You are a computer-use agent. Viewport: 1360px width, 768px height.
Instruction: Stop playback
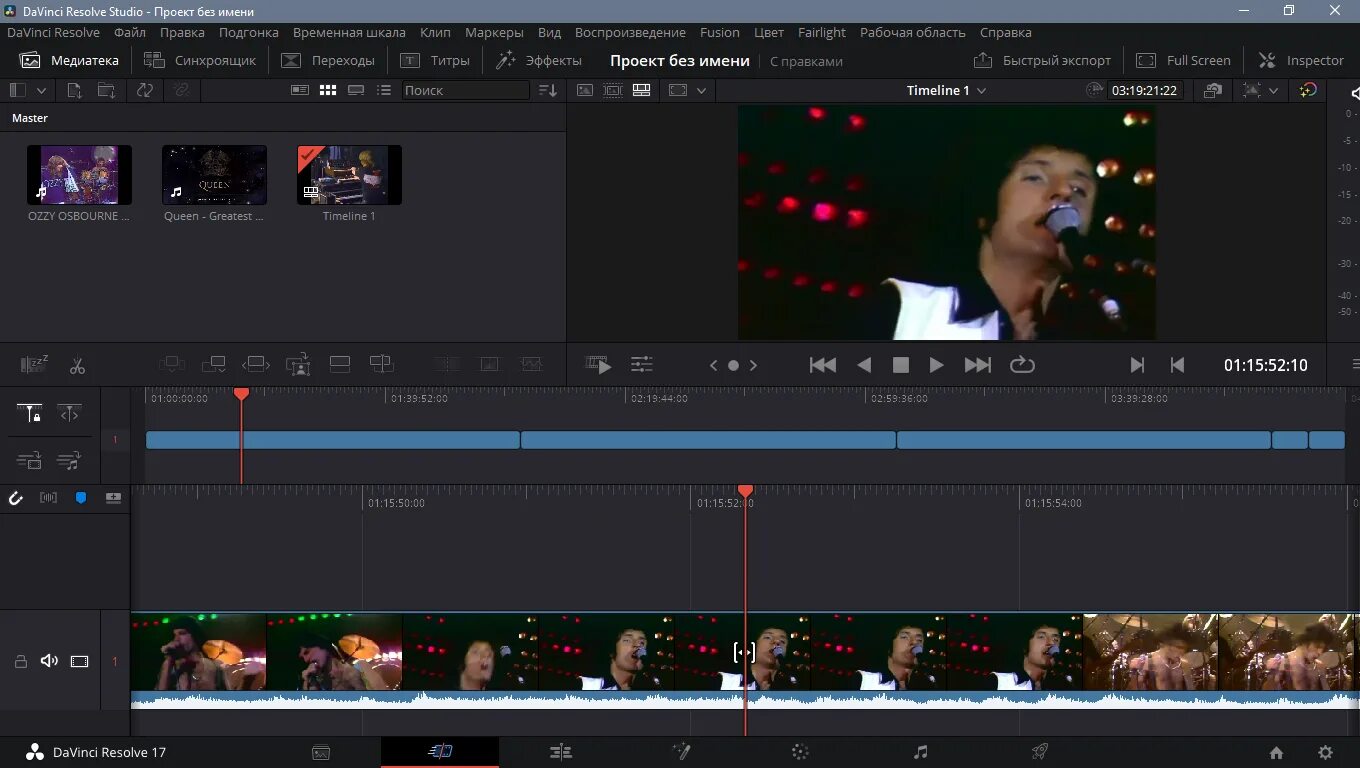(x=900, y=365)
